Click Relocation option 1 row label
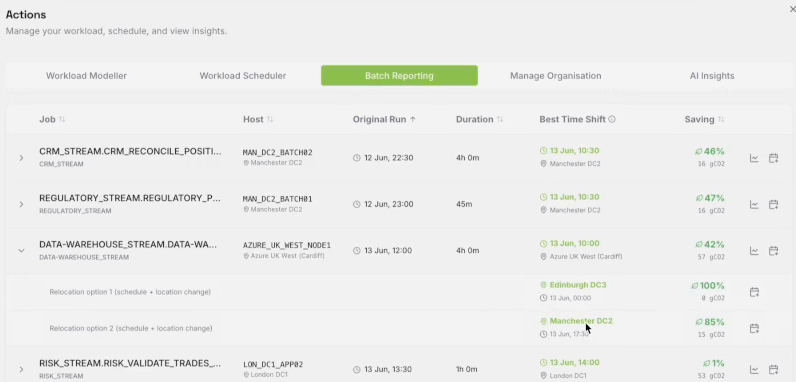This screenshot has height=382, width=796. tap(130, 292)
